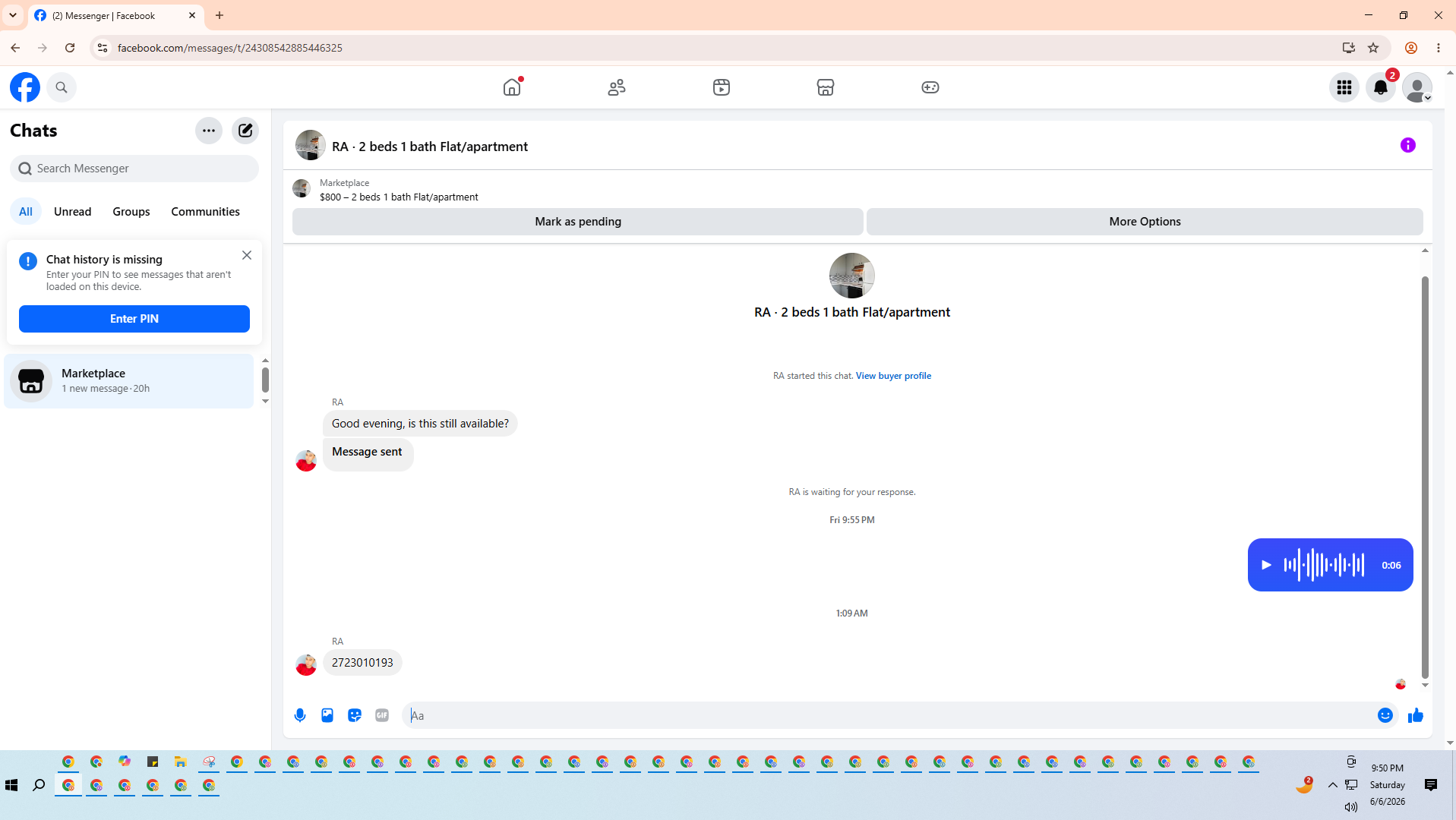Viewport: 1456px width, 820px height.
Task: Go to Home feed icon
Action: coord(513,87)
